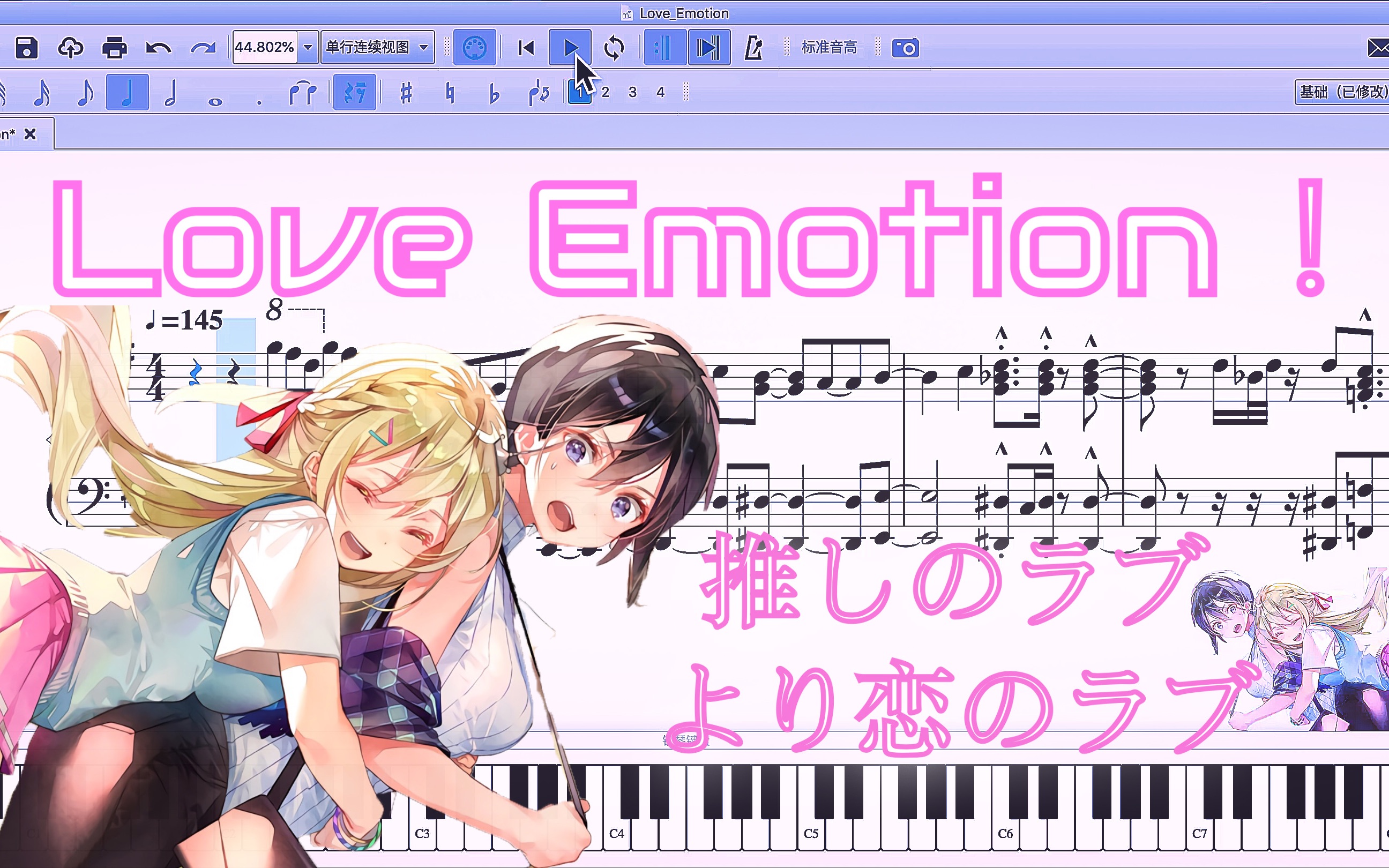This screenshot has height=868, width=1389.
Task: Save the score with the floppy disk icon
Action: [x=26, y=48]
